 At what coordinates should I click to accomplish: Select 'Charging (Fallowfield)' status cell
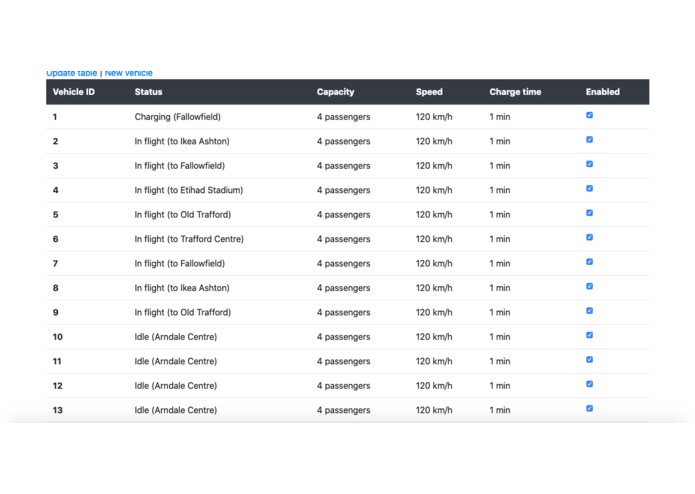[178, 117]
